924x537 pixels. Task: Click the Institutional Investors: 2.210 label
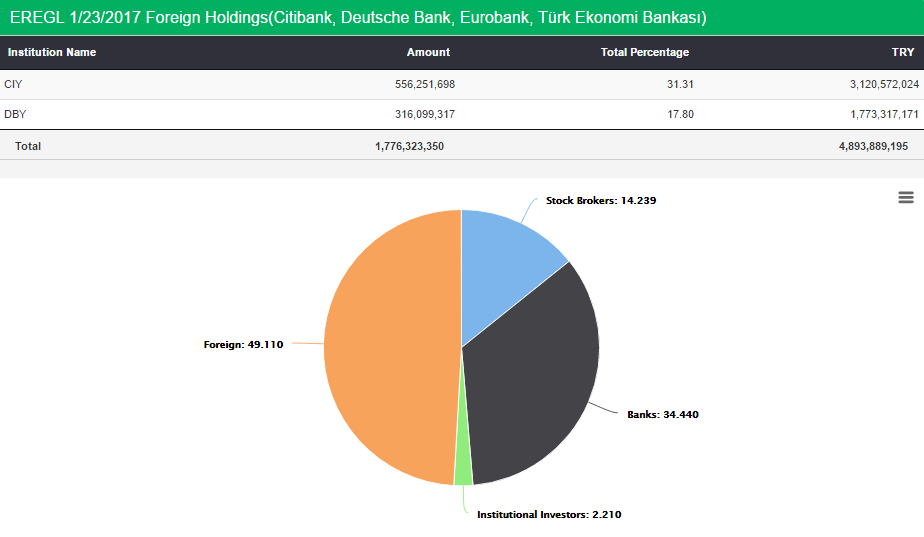point(549,515)
